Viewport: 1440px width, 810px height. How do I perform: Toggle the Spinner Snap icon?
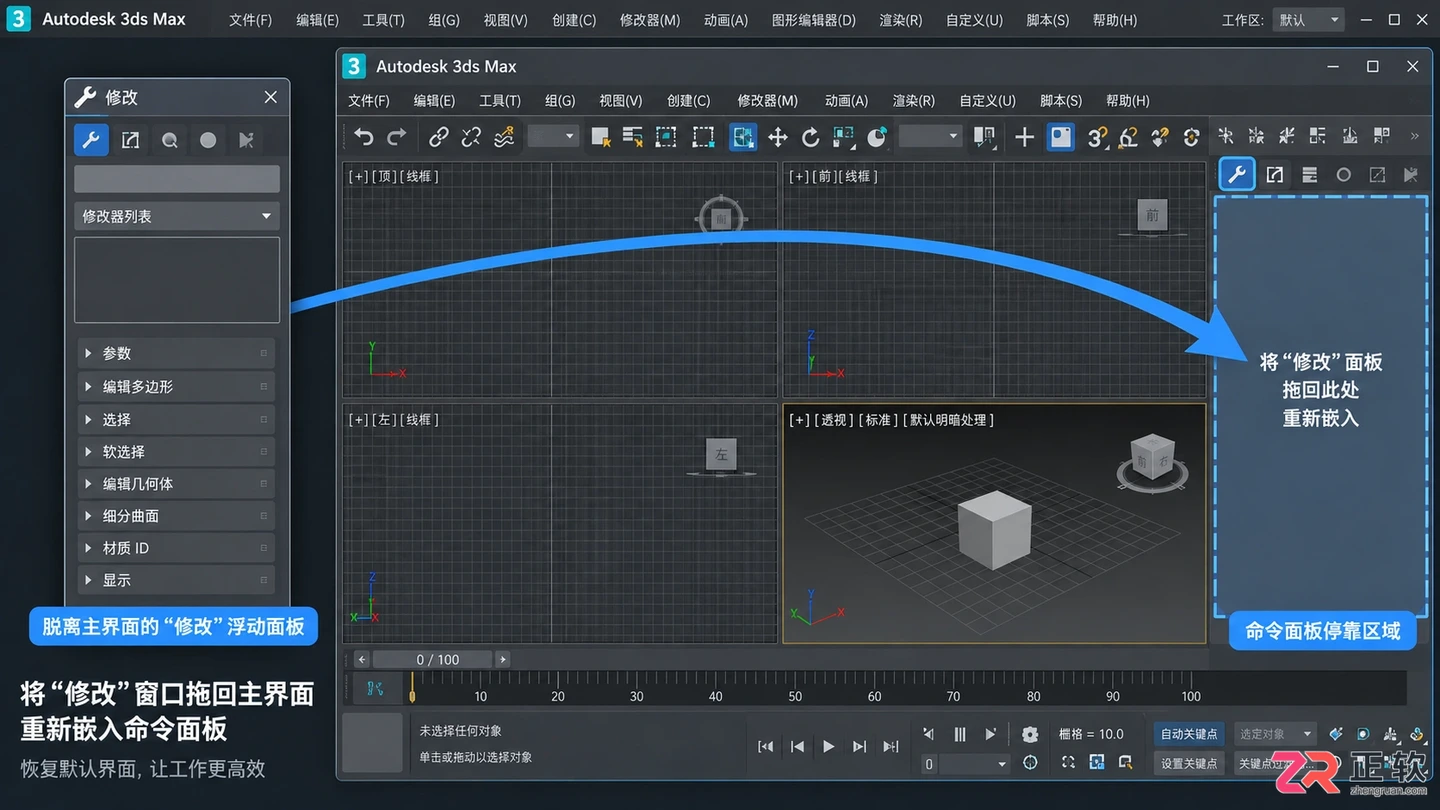pyautogui.click(x=1191, y=137)
